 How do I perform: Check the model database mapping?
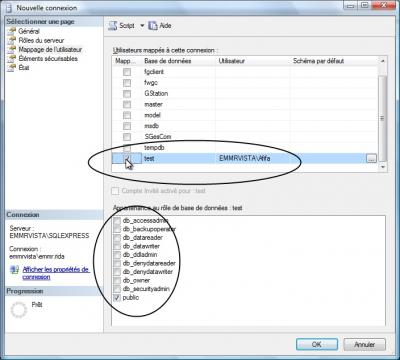click(127, 115)
